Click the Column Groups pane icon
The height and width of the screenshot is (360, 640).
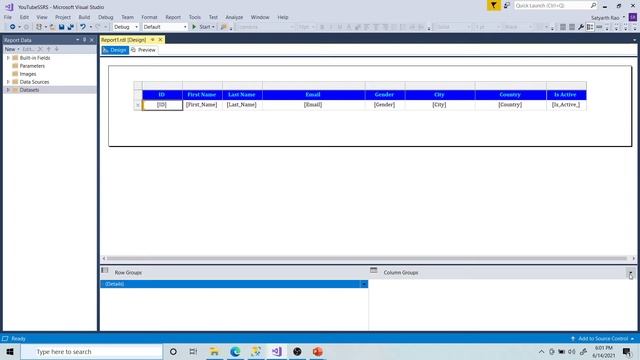point(373,270)
